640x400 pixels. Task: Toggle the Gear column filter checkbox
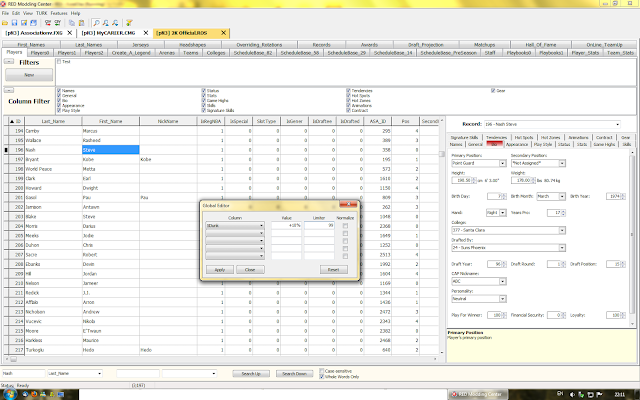click(x=493, y=91)
